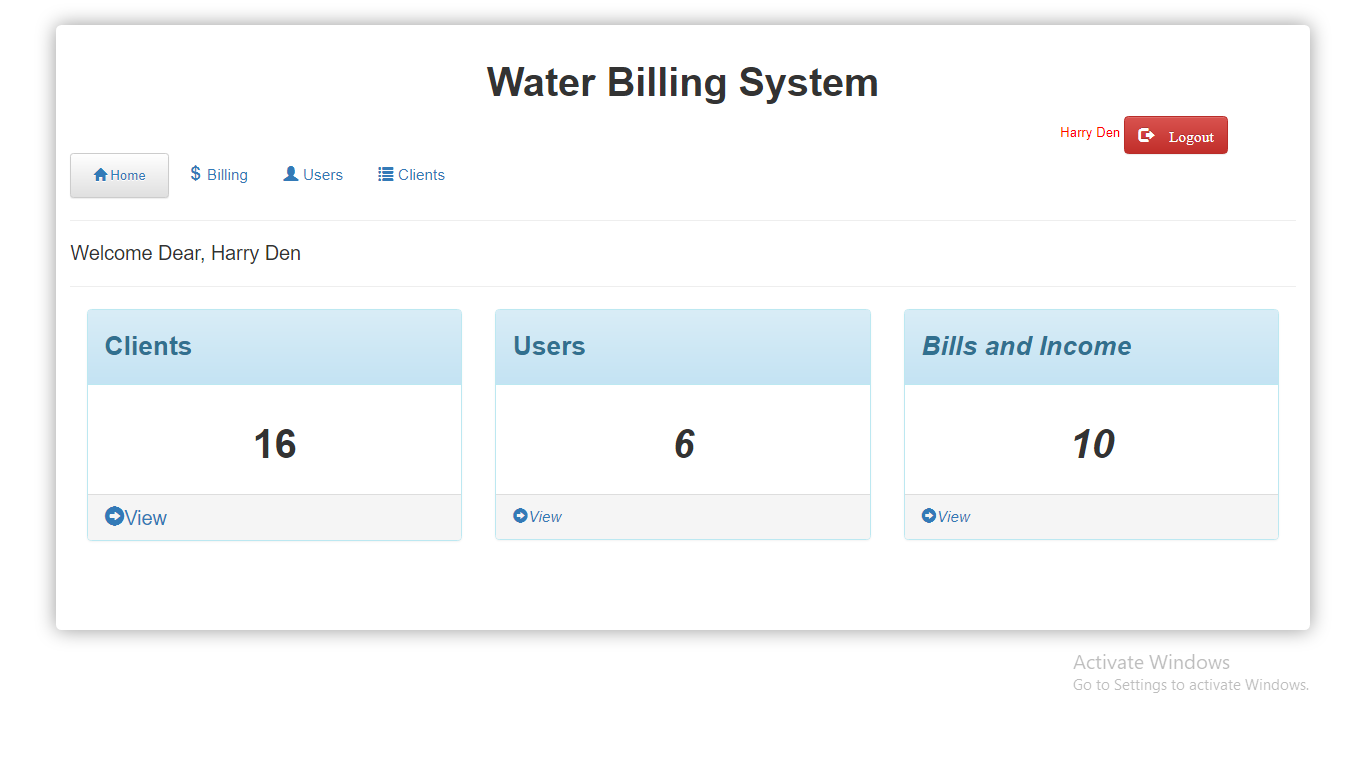
Task: Click the Users count showing 6
Action: click(683, 443)
